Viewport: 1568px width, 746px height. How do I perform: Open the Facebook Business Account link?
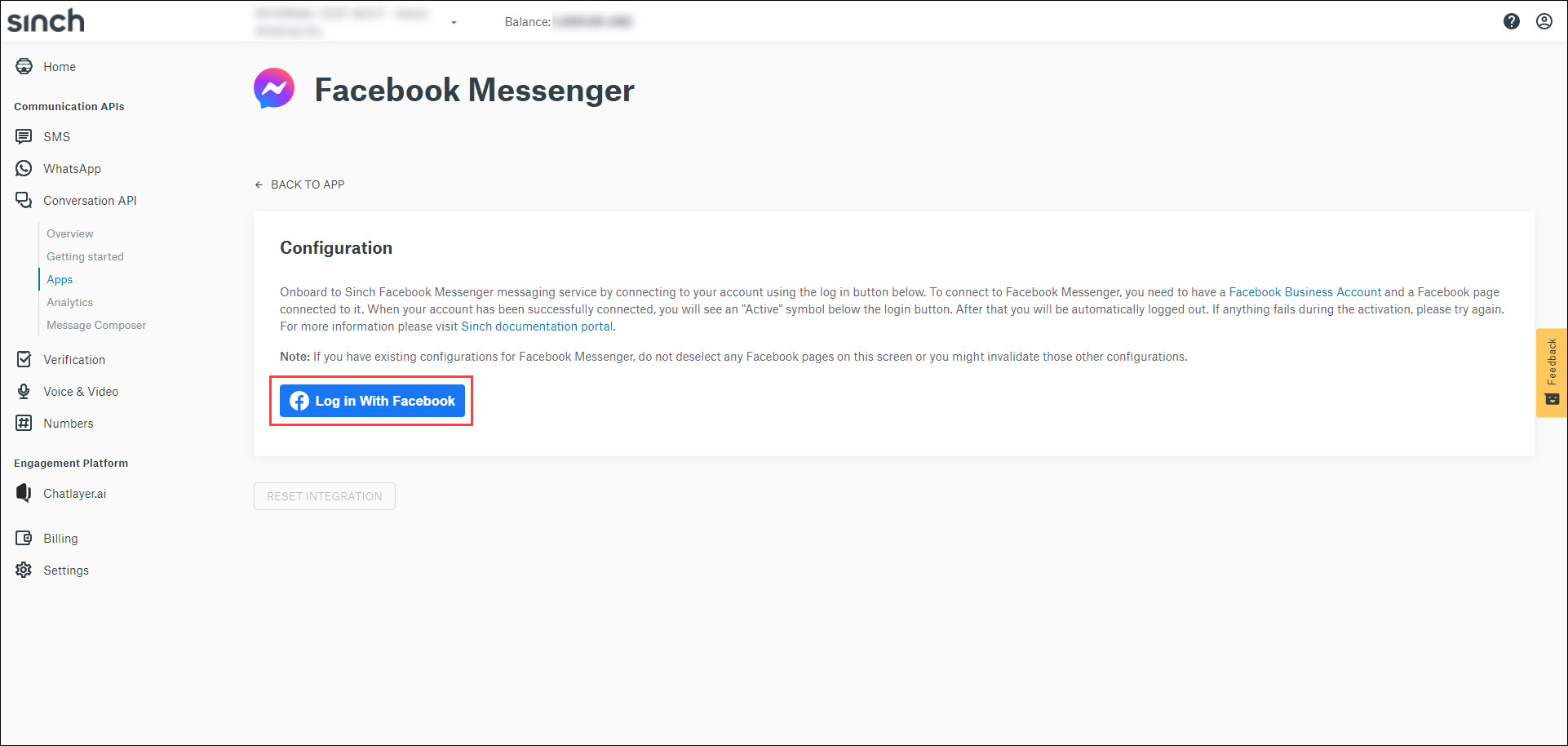click(x=1305, y=292)
